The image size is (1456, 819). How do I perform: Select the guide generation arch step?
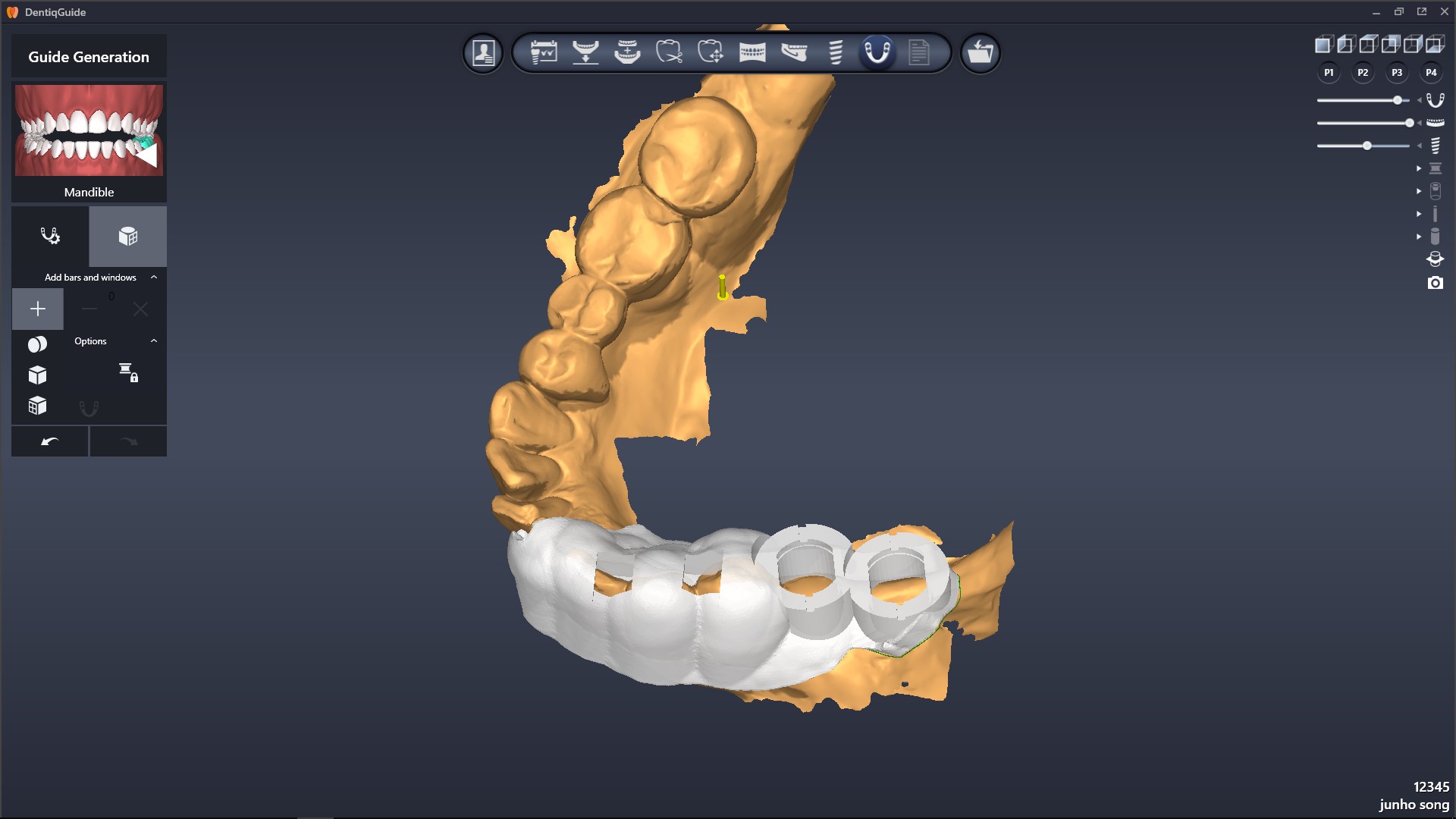click(877, 52)
